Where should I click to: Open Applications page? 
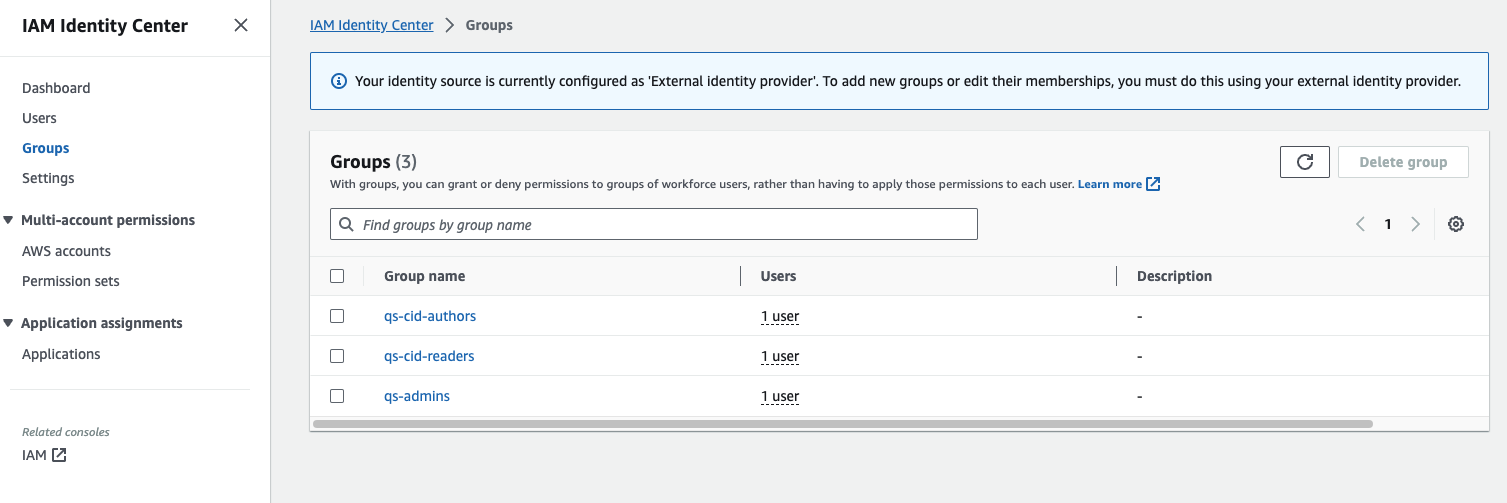coord(61,354)
